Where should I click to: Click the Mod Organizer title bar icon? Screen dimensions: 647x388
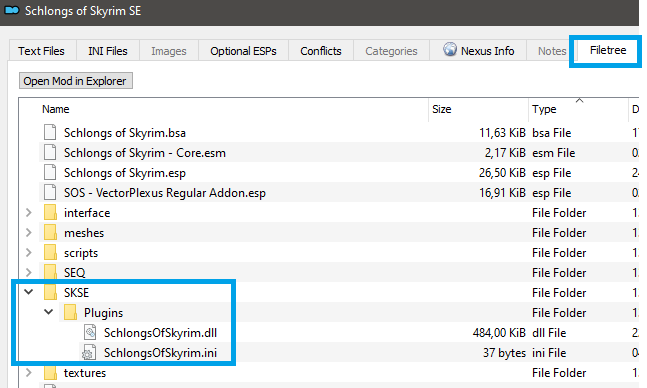(x=12, y=10)
